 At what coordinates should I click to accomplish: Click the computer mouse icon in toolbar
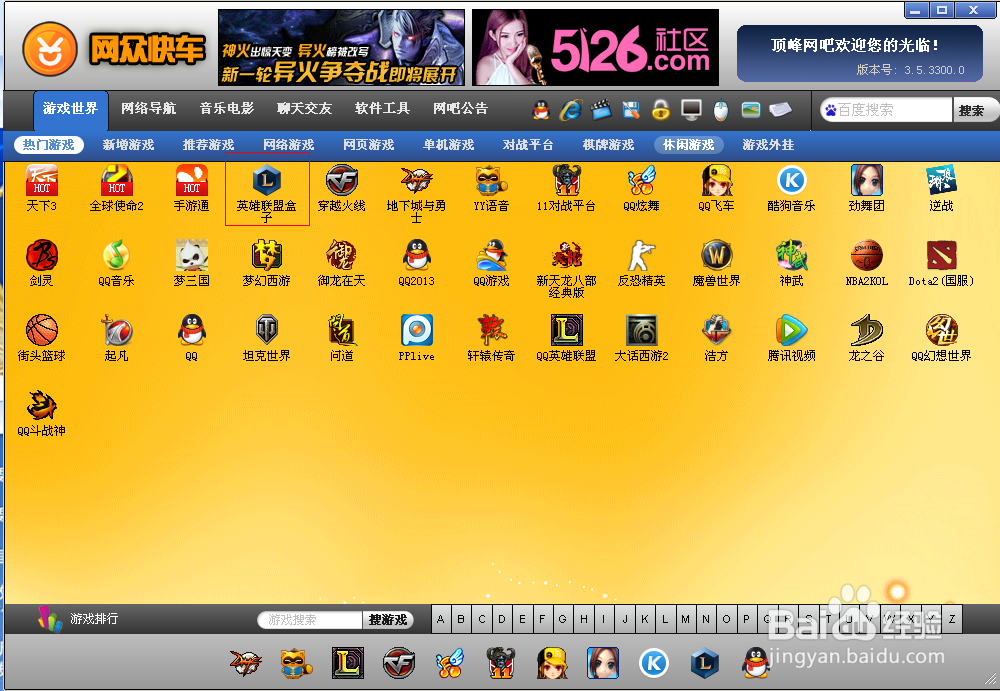pyautogui.click(x=721, y=110)
